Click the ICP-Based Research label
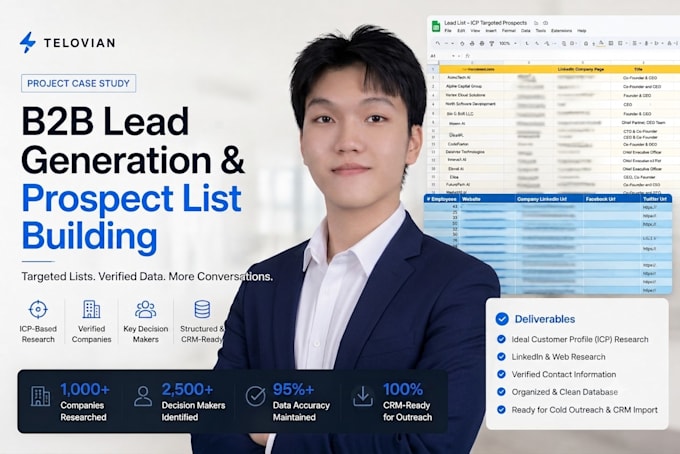 (38, 334)
